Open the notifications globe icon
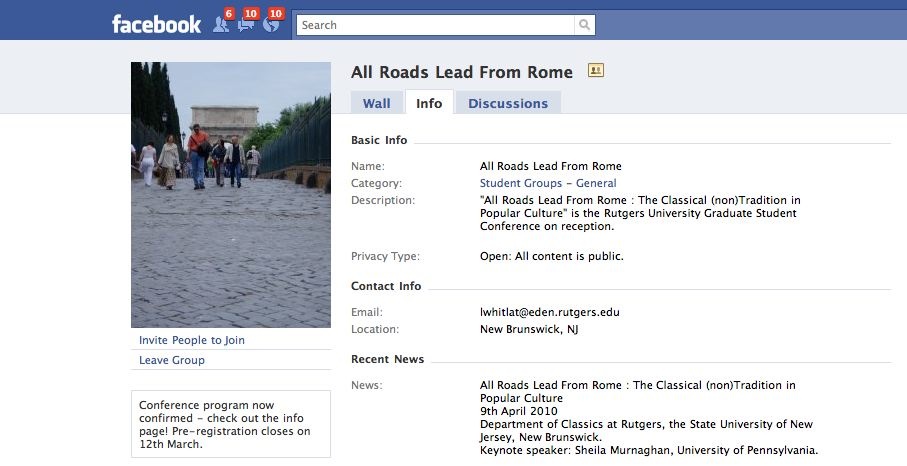 pyautogui.click(x=271, y=24)
